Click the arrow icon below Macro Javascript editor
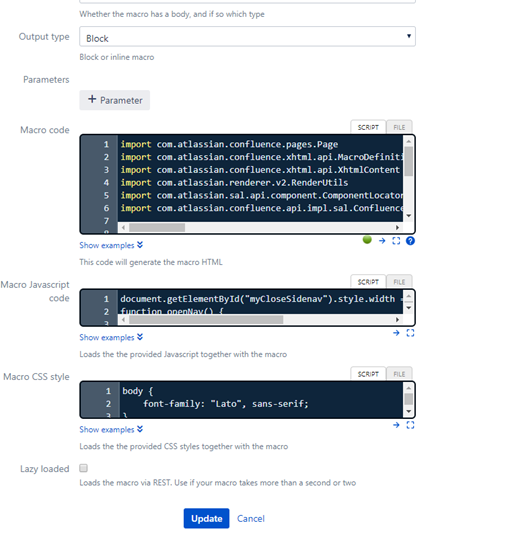The height and width of the screenshot is (550, 510). pyautogui.click(x=396, y=333)
